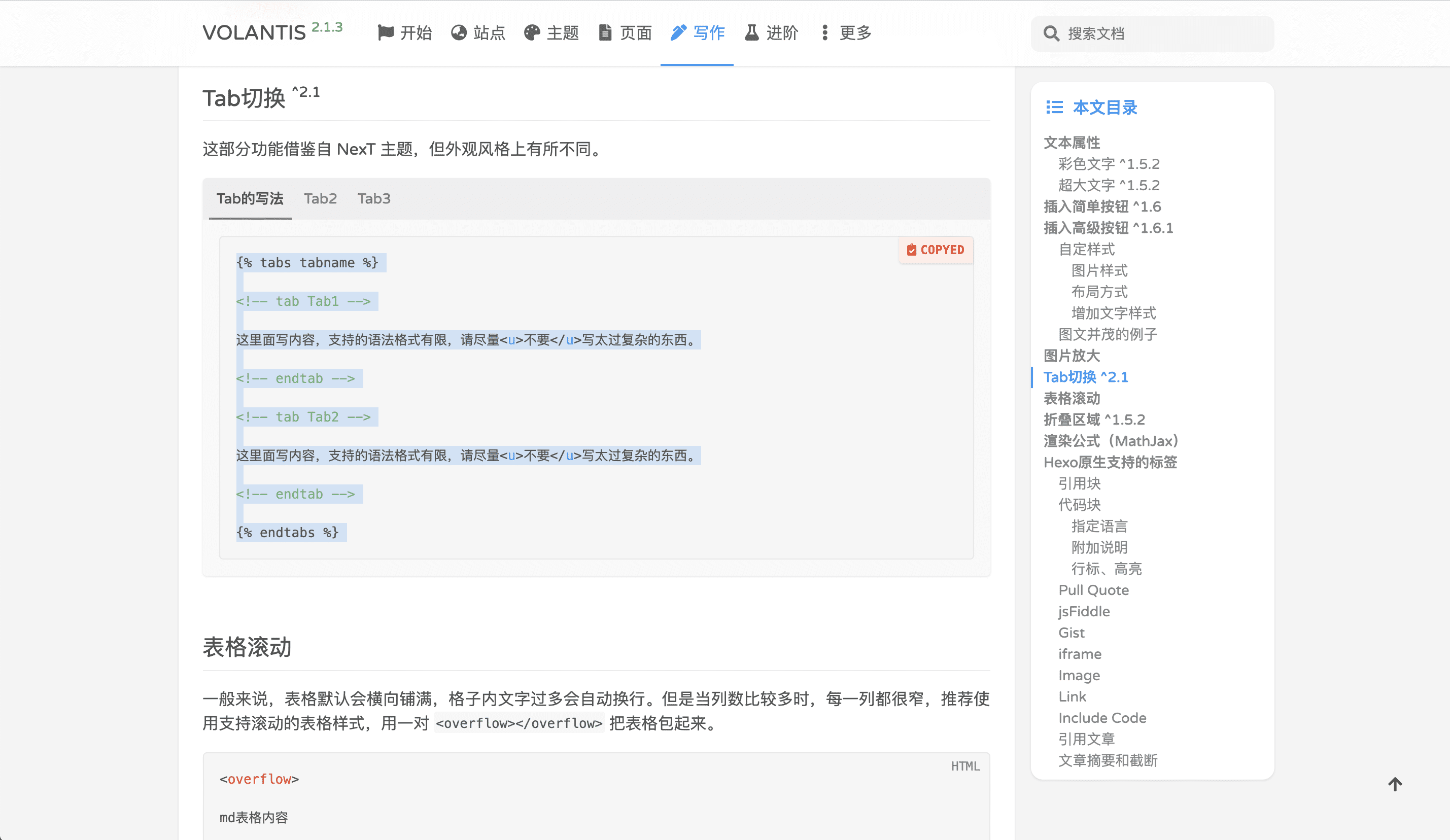
Task: Switch to the Tab3 tab
Action: click(x=373, y=198)
